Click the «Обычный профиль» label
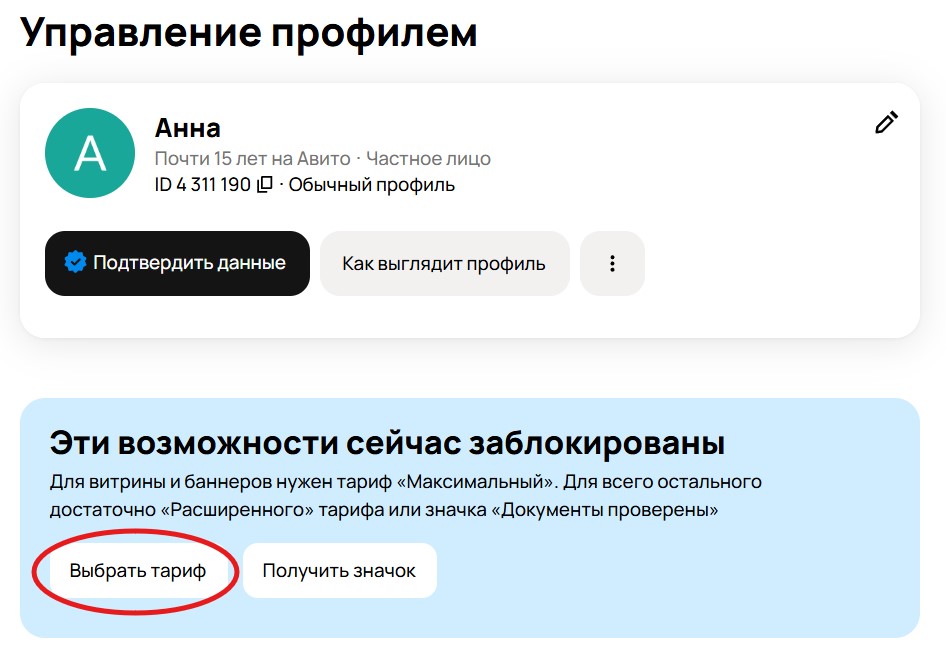 coord(371,184)
